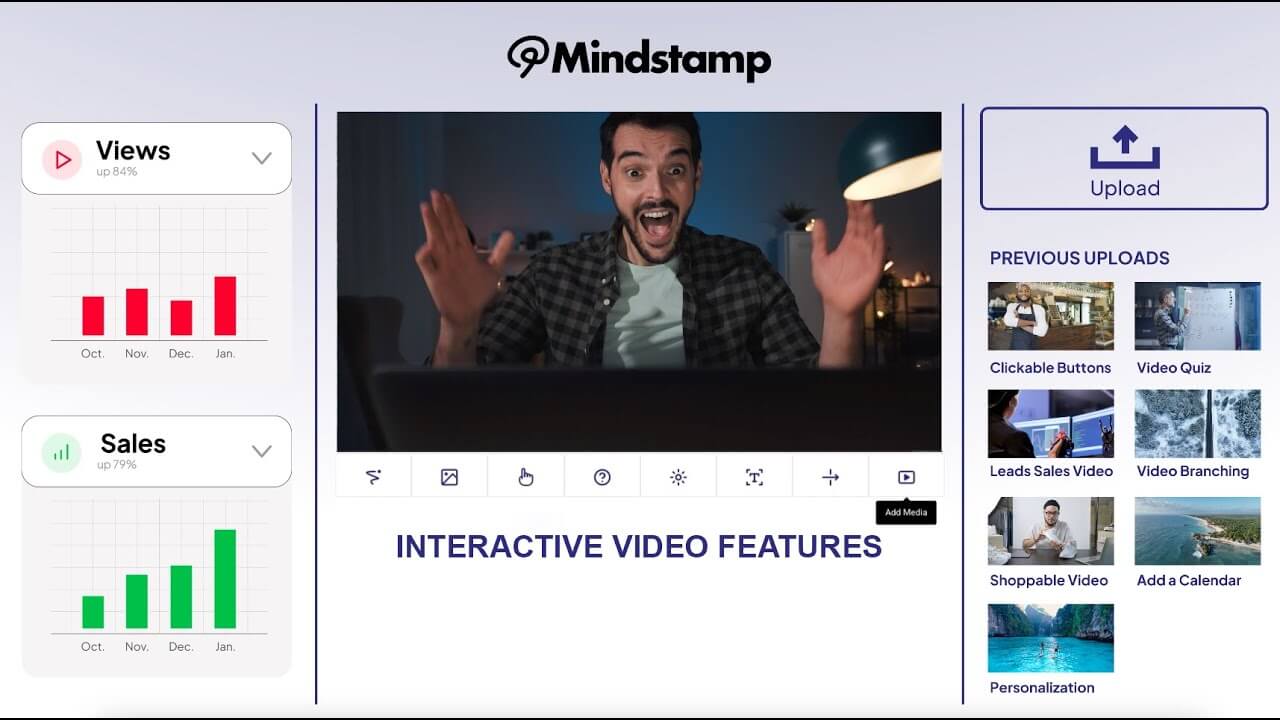Select the clickable Button tool
The width and height of the screenshot is (1280, 720).
tap(526, 477)
